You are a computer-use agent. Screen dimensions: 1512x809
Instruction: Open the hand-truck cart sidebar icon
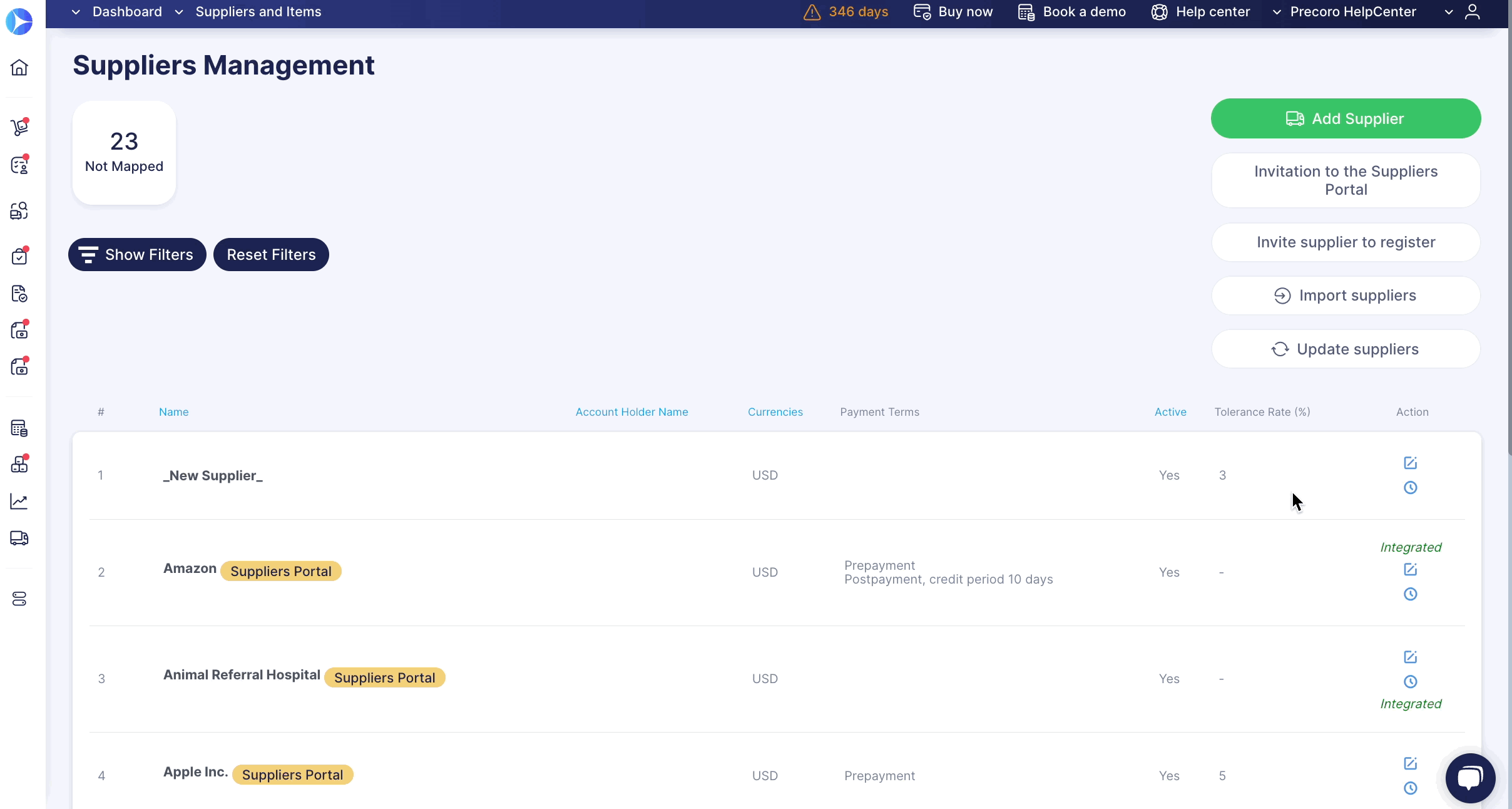pos(19,127)
